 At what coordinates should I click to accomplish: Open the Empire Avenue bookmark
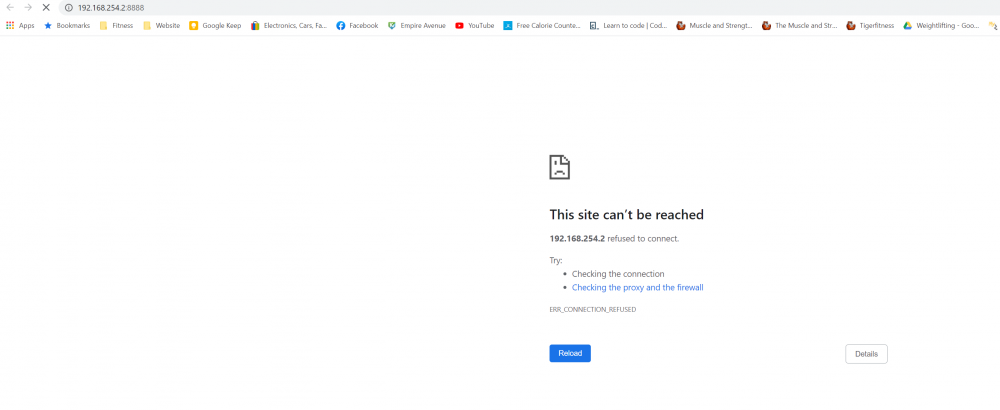pos(417,26)
